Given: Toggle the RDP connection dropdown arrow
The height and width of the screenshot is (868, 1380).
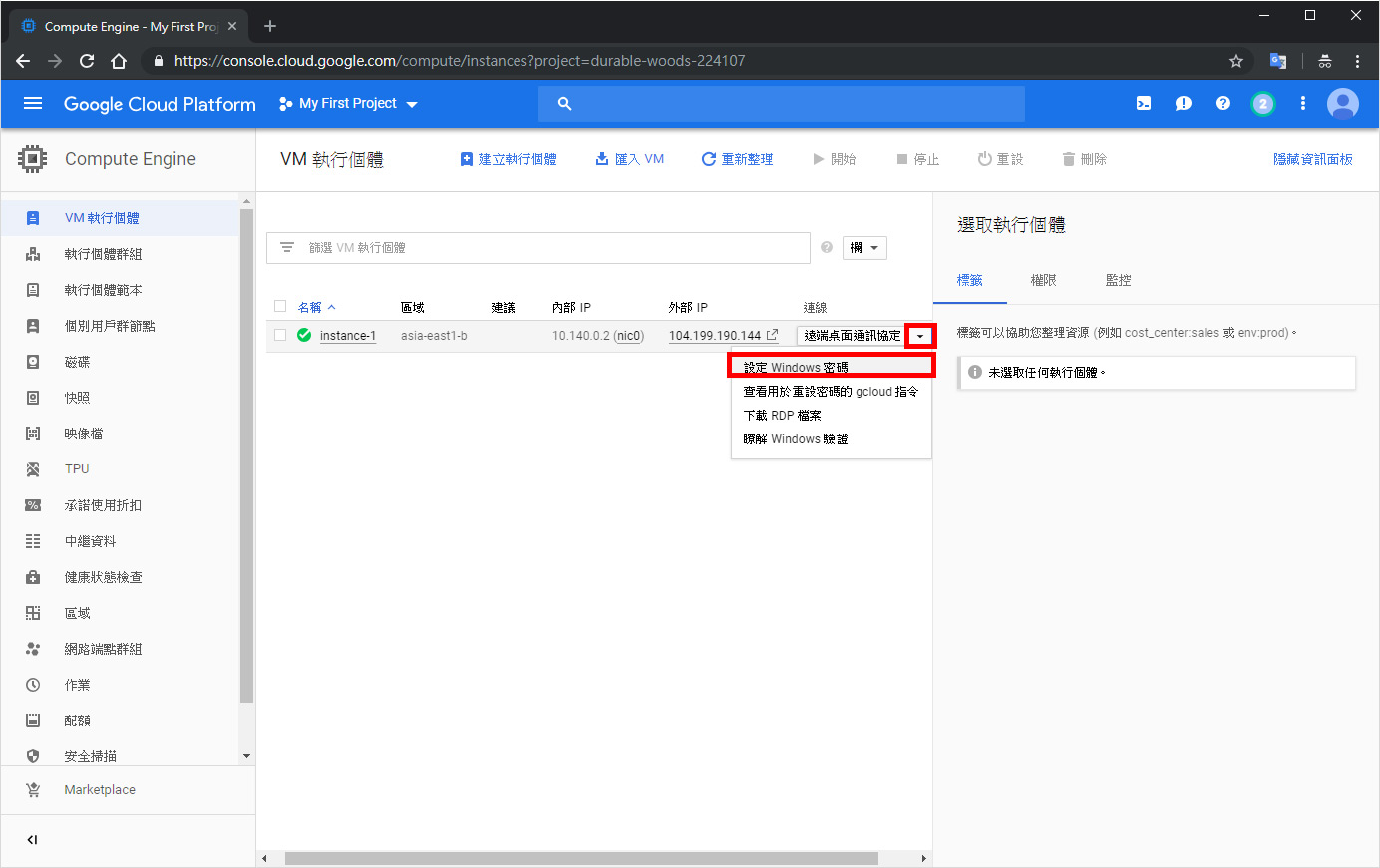Looking at the screenshot, I should pyautogui.click(x=920, y=336).
